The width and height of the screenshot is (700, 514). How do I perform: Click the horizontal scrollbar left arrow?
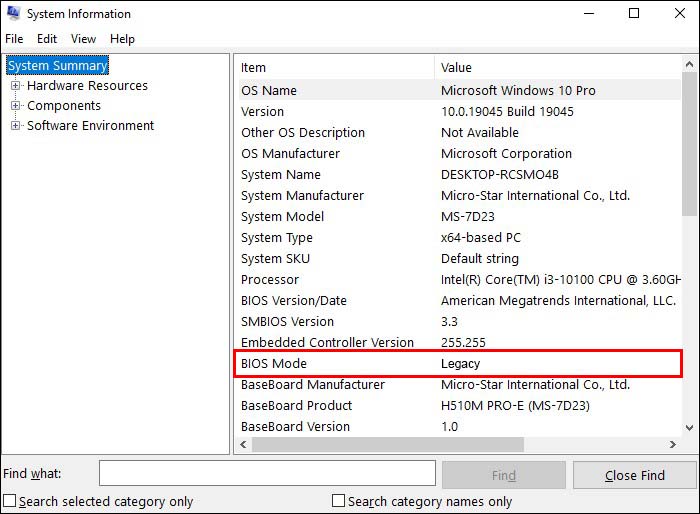[x=243, y=445]
